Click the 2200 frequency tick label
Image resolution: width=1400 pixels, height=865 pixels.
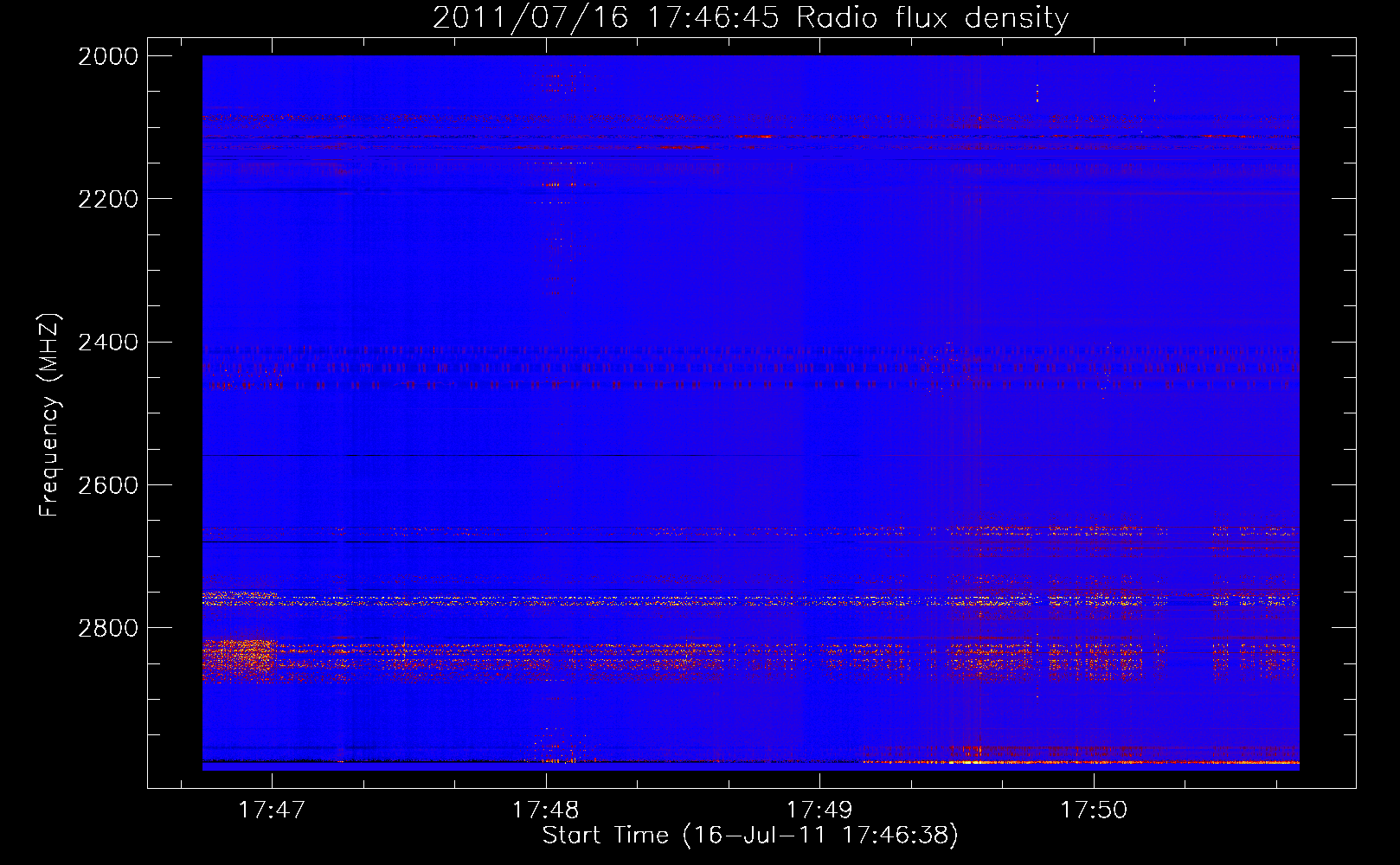108,199
